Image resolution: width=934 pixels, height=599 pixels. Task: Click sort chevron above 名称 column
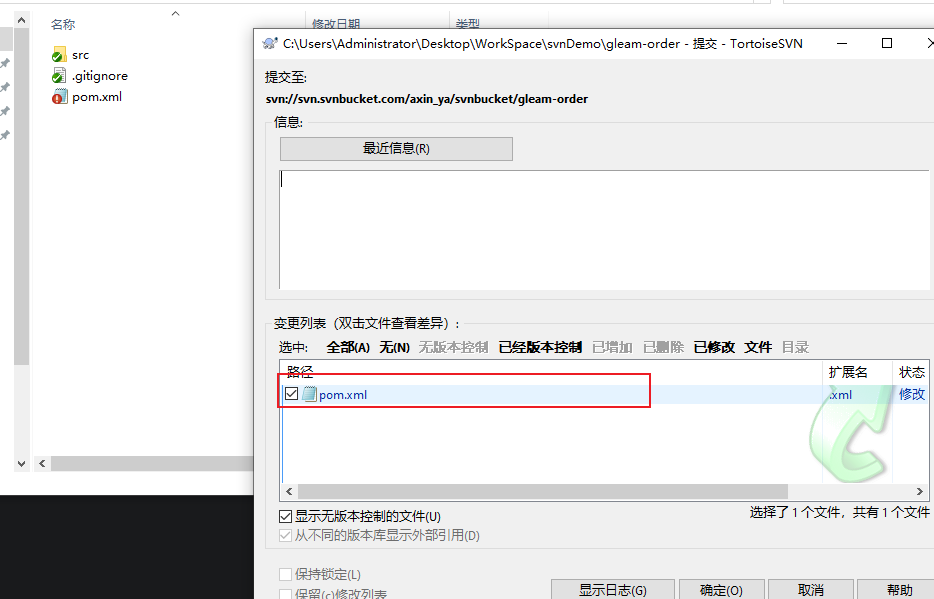pos(175,13)
